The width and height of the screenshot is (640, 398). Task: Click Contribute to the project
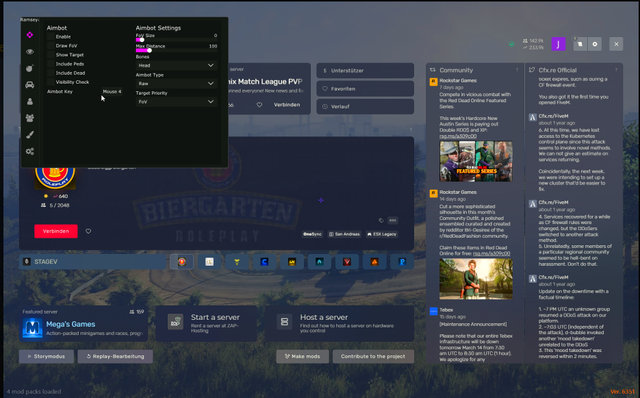[373, 356]
